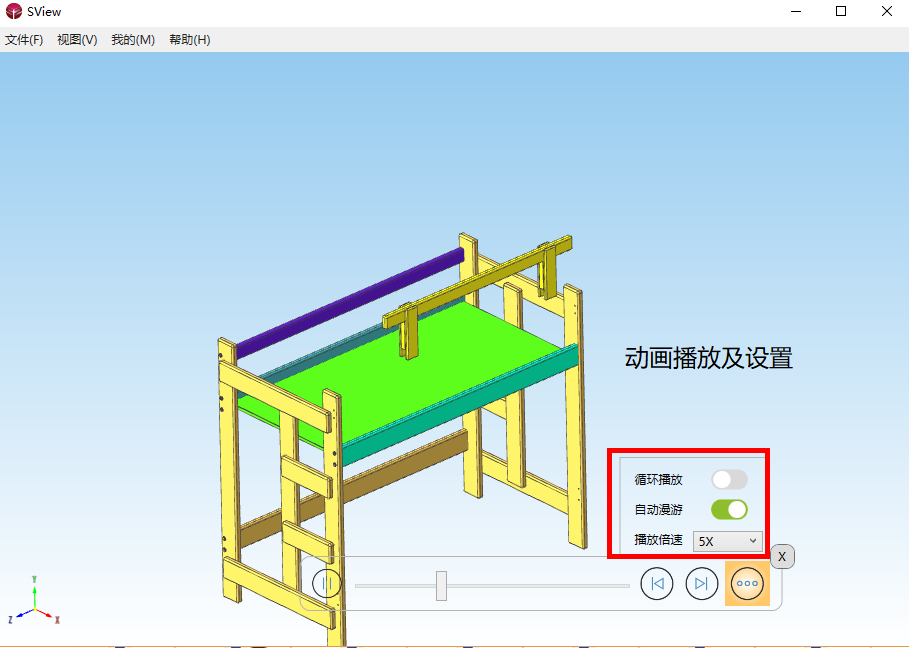Jump to previous animation step

656,583
